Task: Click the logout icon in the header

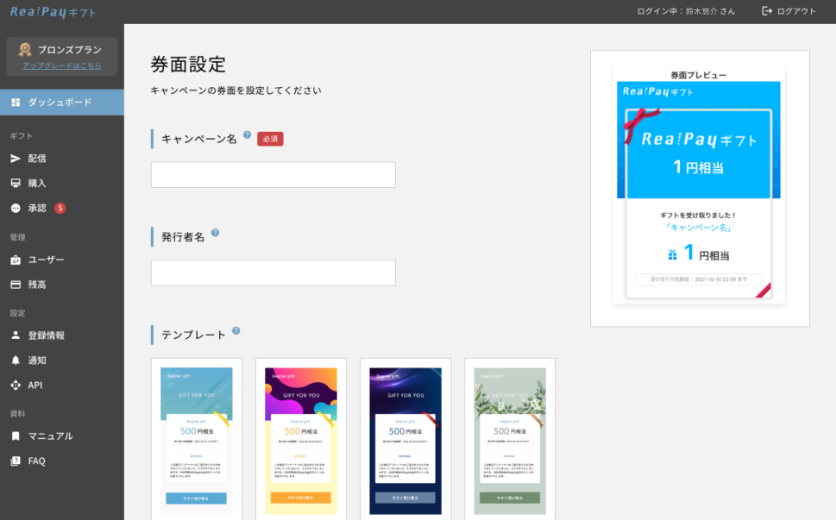Action: pos(767,11)
